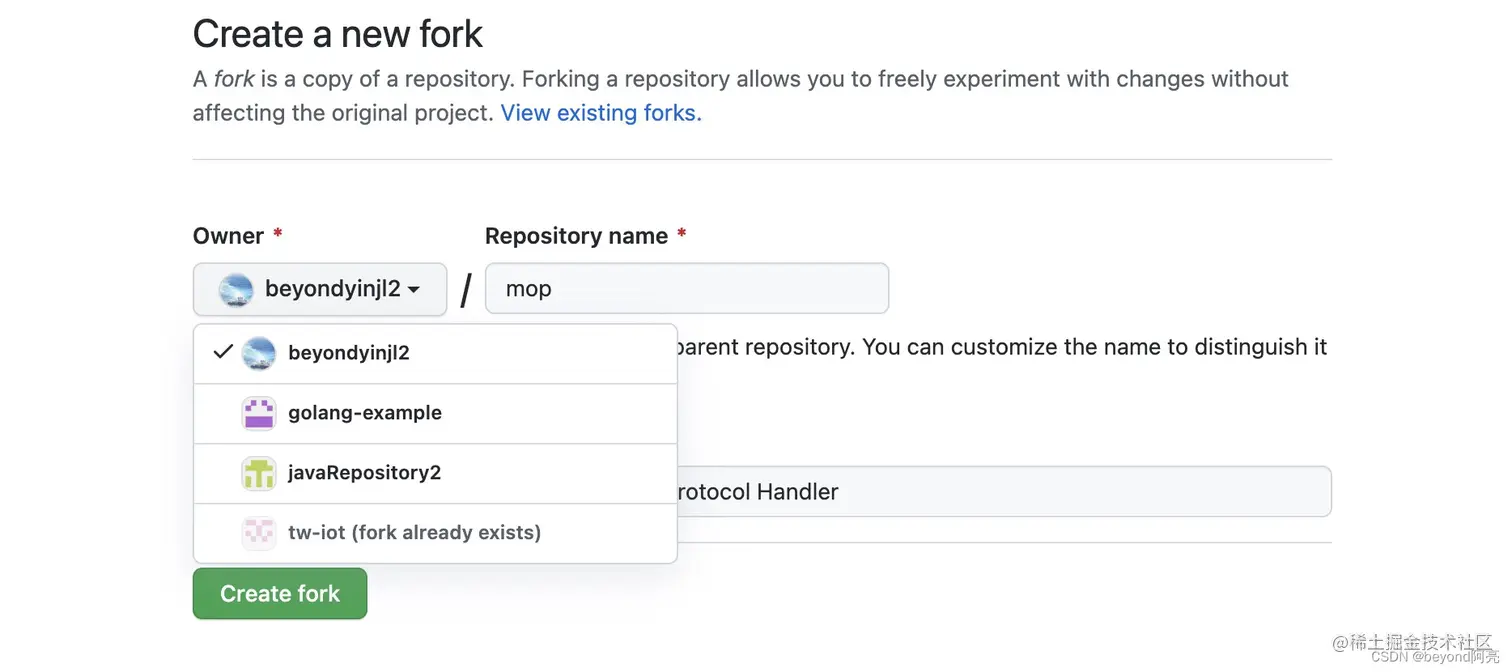Click the green javaRepository2 avatar icon

259,473
